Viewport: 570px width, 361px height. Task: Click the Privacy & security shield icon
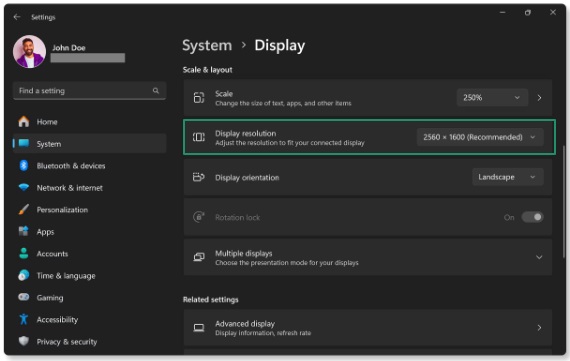24,341
